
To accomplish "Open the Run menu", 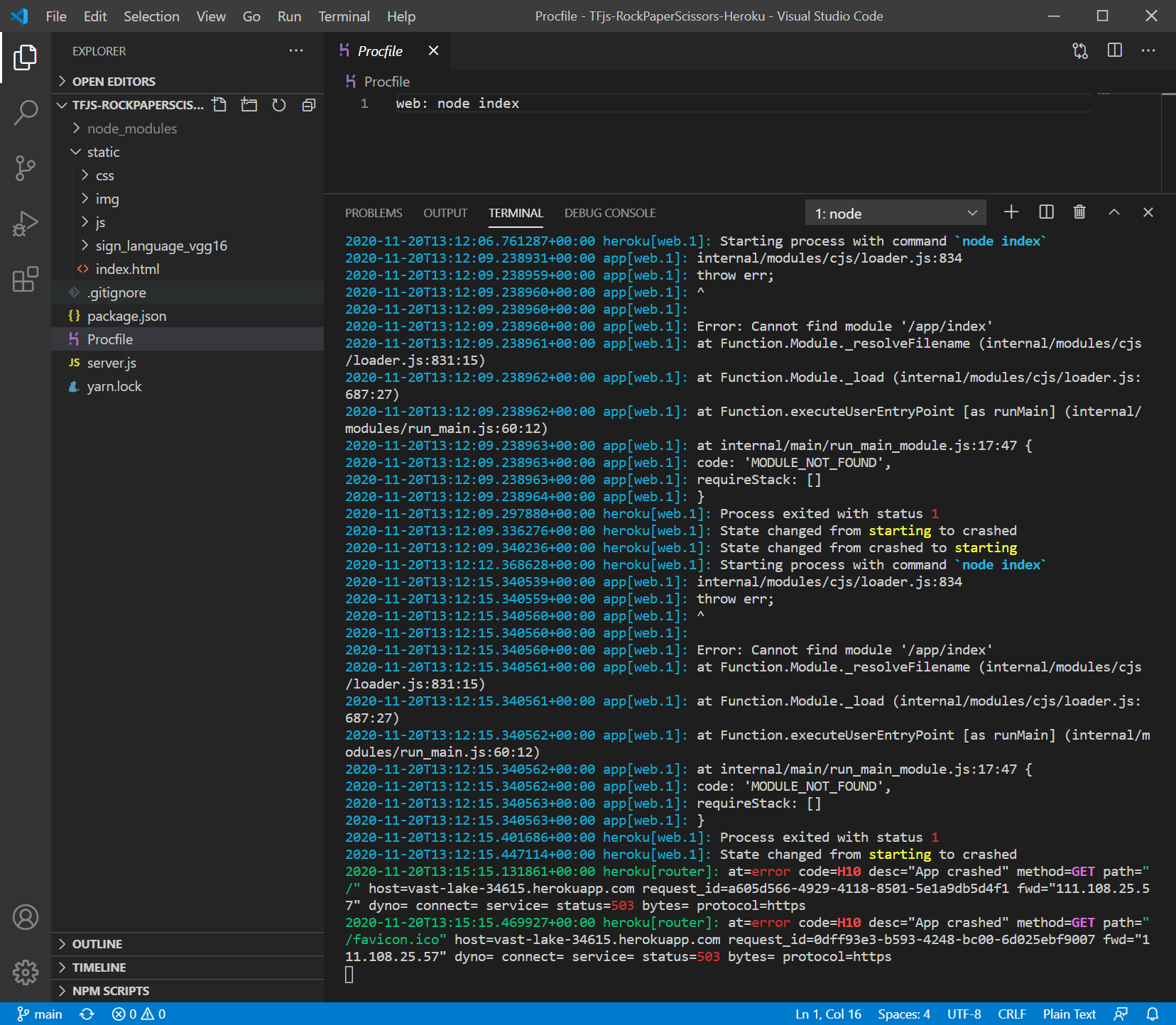I will (x=289, y=16).
